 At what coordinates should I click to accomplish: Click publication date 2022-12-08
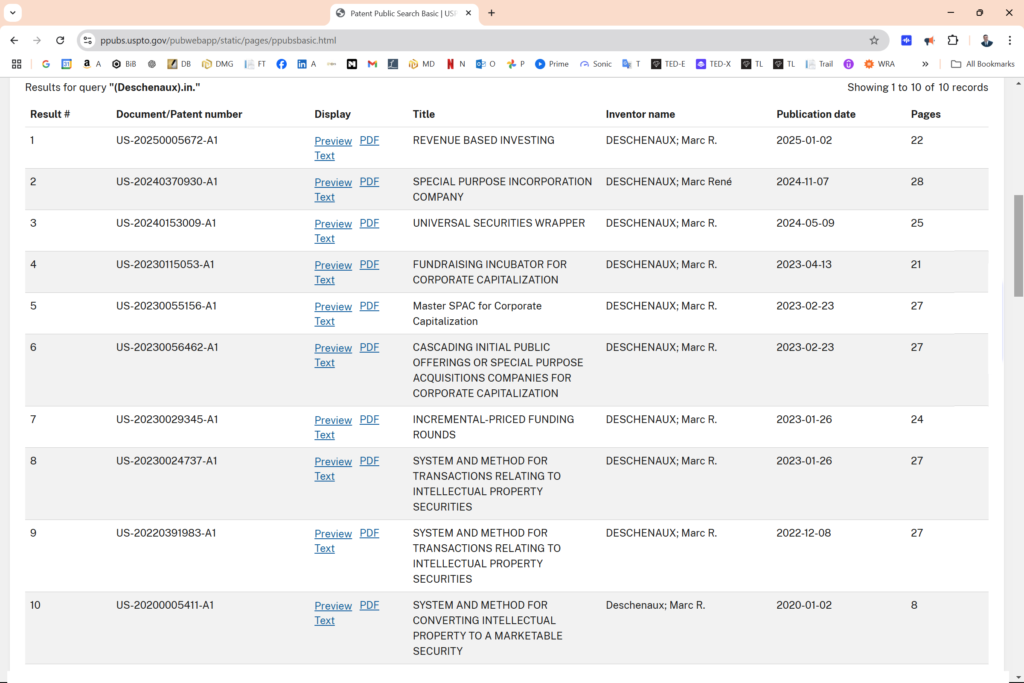click(x=803, y=533)
